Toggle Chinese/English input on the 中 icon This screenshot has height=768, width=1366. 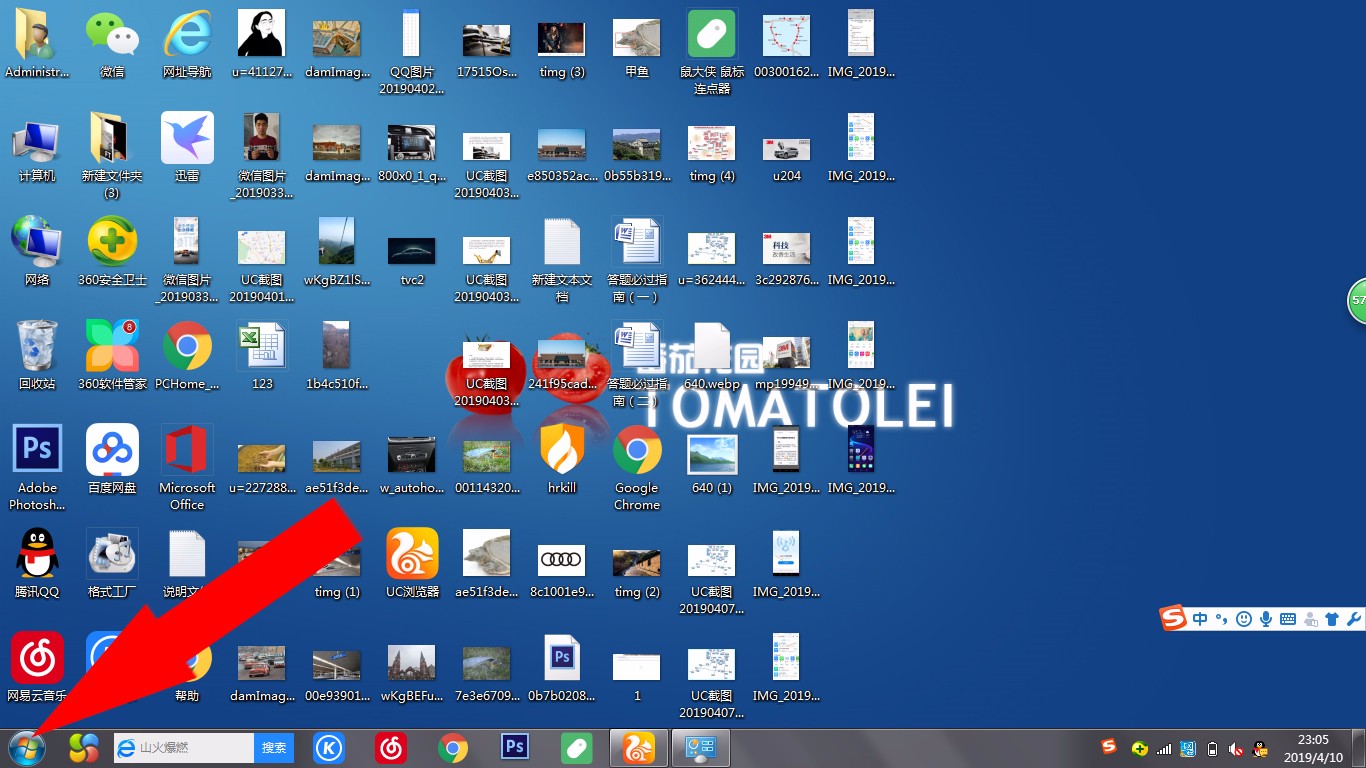(1200, 618)
